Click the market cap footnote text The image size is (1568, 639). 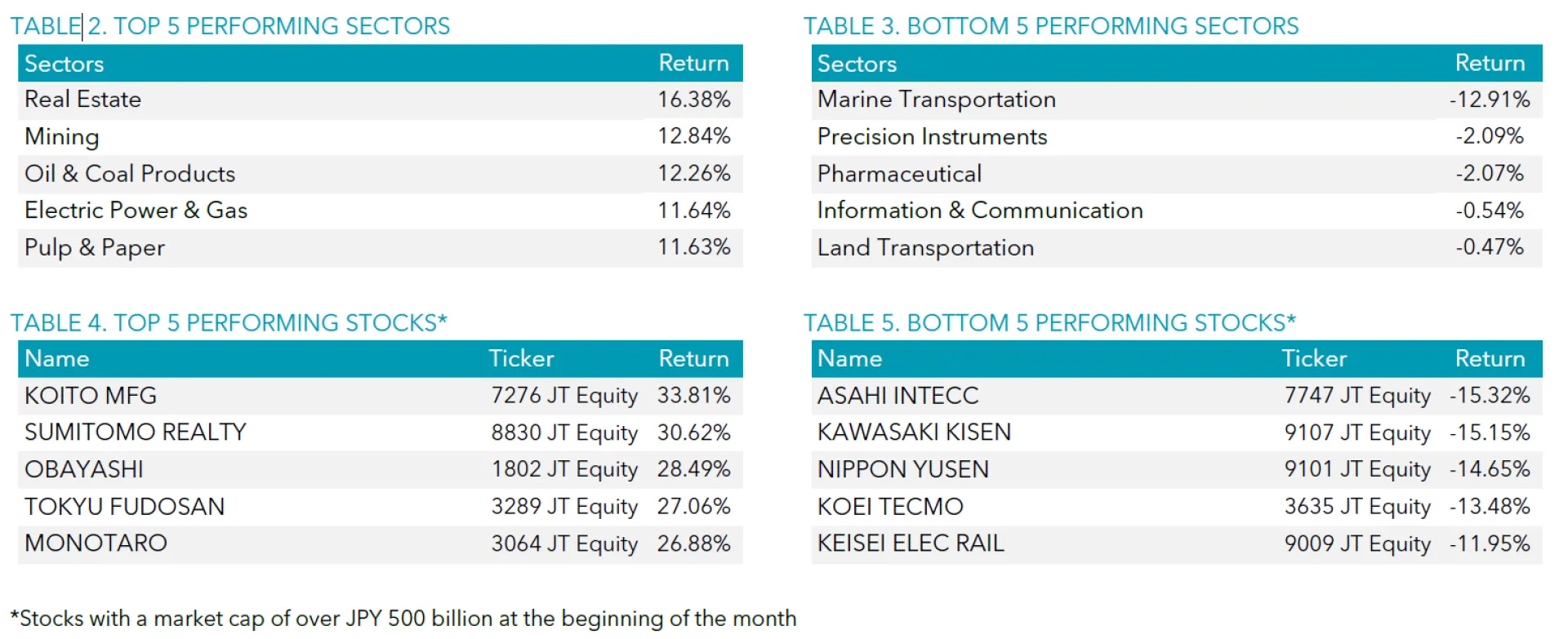tap(403, 619)
